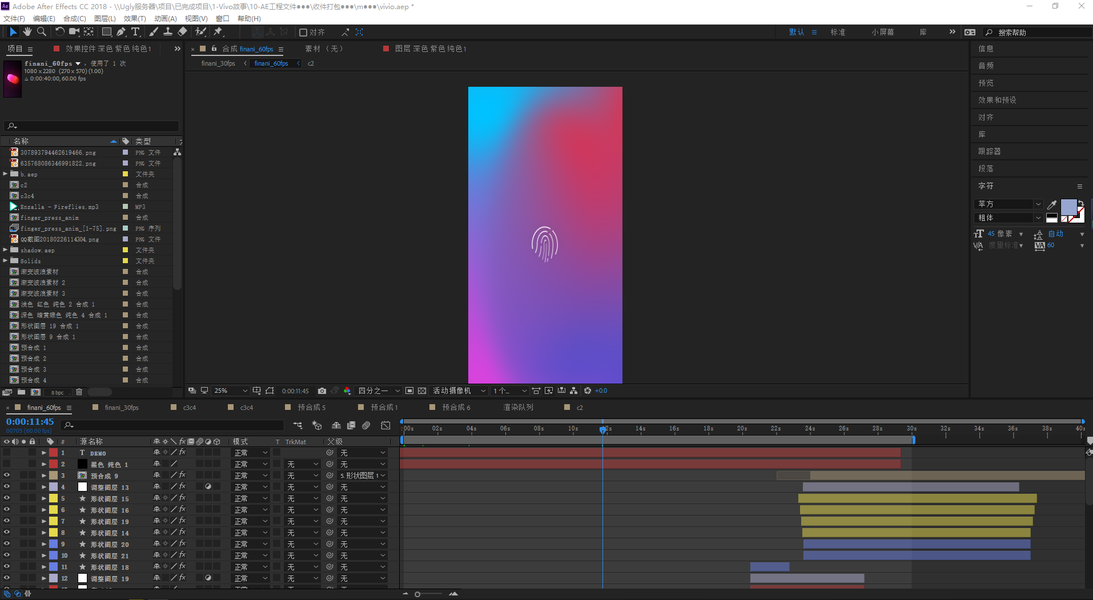Screen dimensions: 1093x600
Task: Toggle adjustment layer switch for 调整图层 13
Action: 208,487
